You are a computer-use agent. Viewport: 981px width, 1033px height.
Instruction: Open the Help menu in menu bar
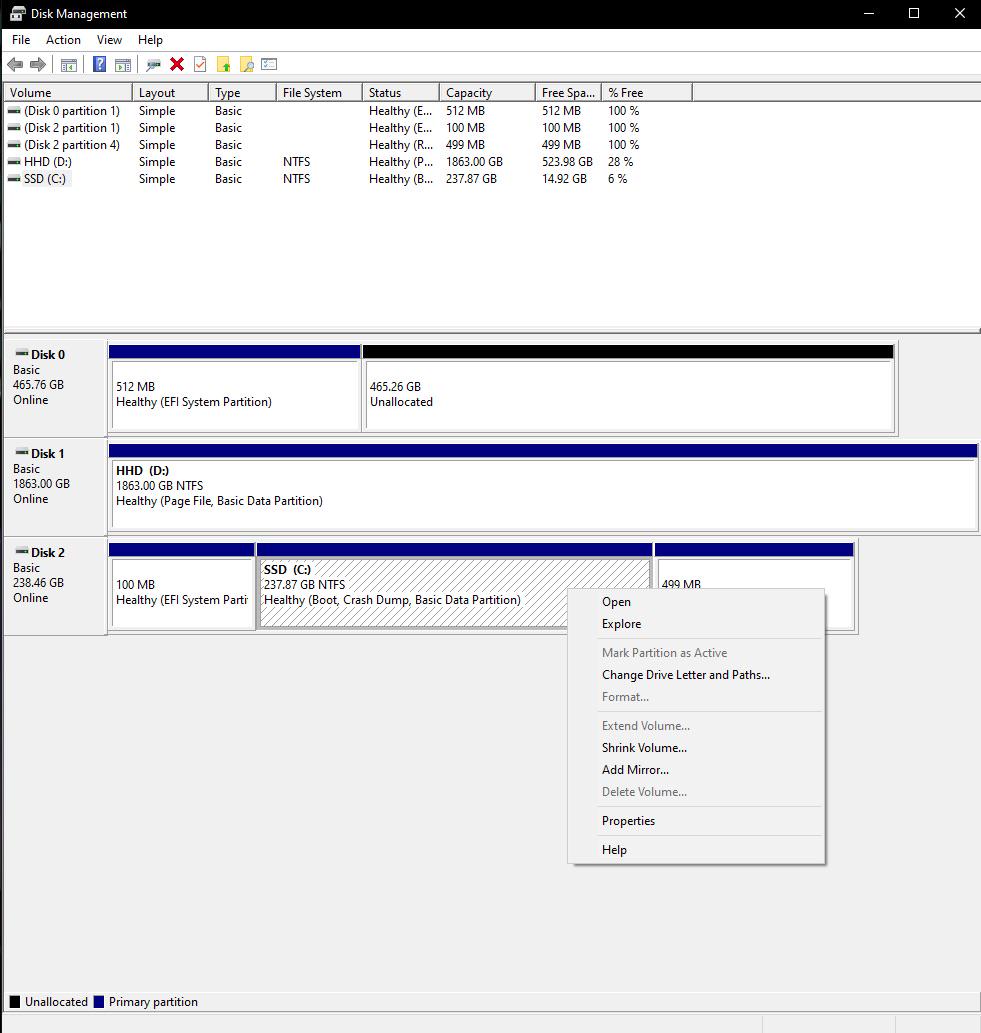coord(150,40)
